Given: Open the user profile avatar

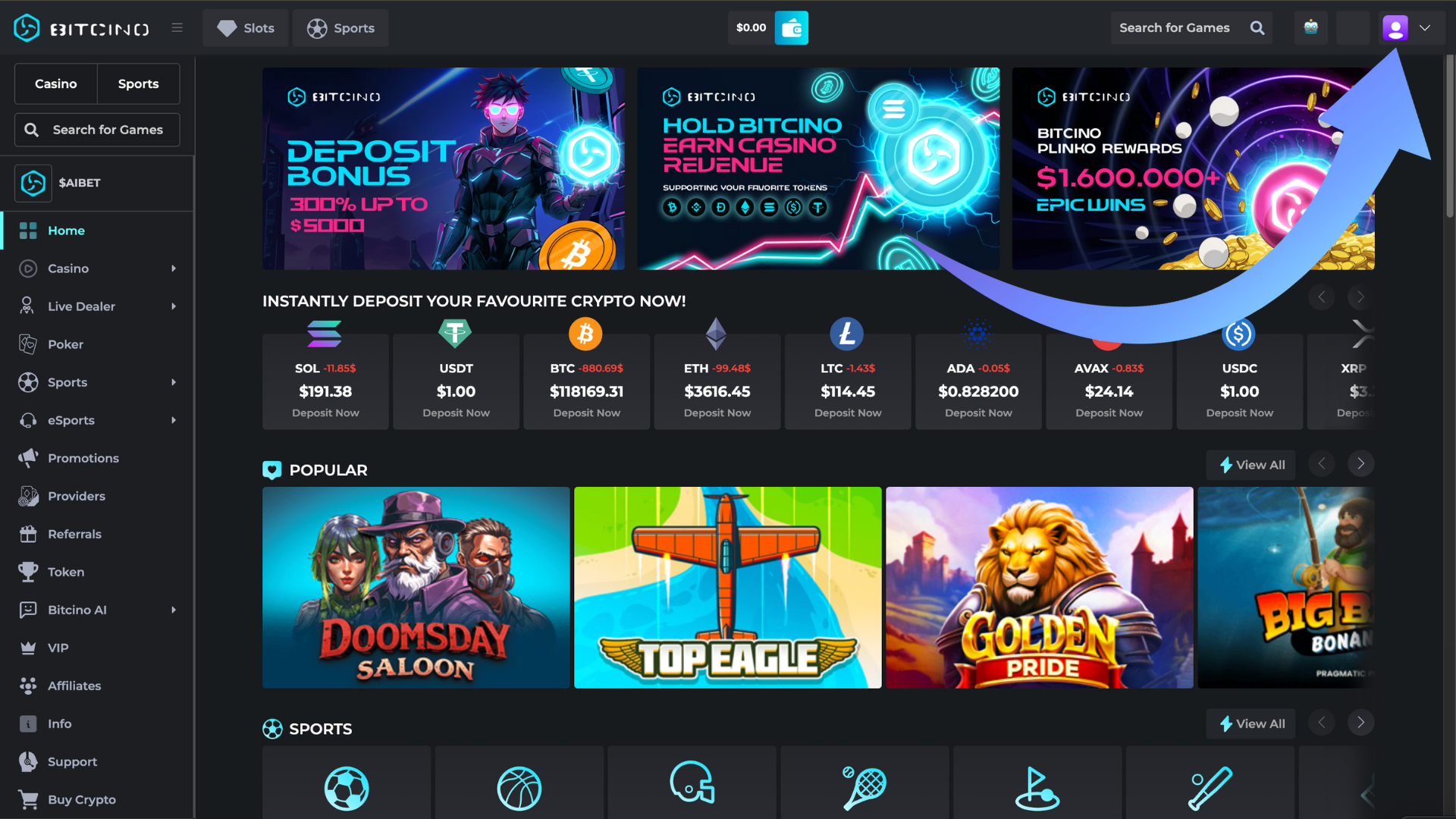Looking at the screenshot, I should pos(1395,28).
